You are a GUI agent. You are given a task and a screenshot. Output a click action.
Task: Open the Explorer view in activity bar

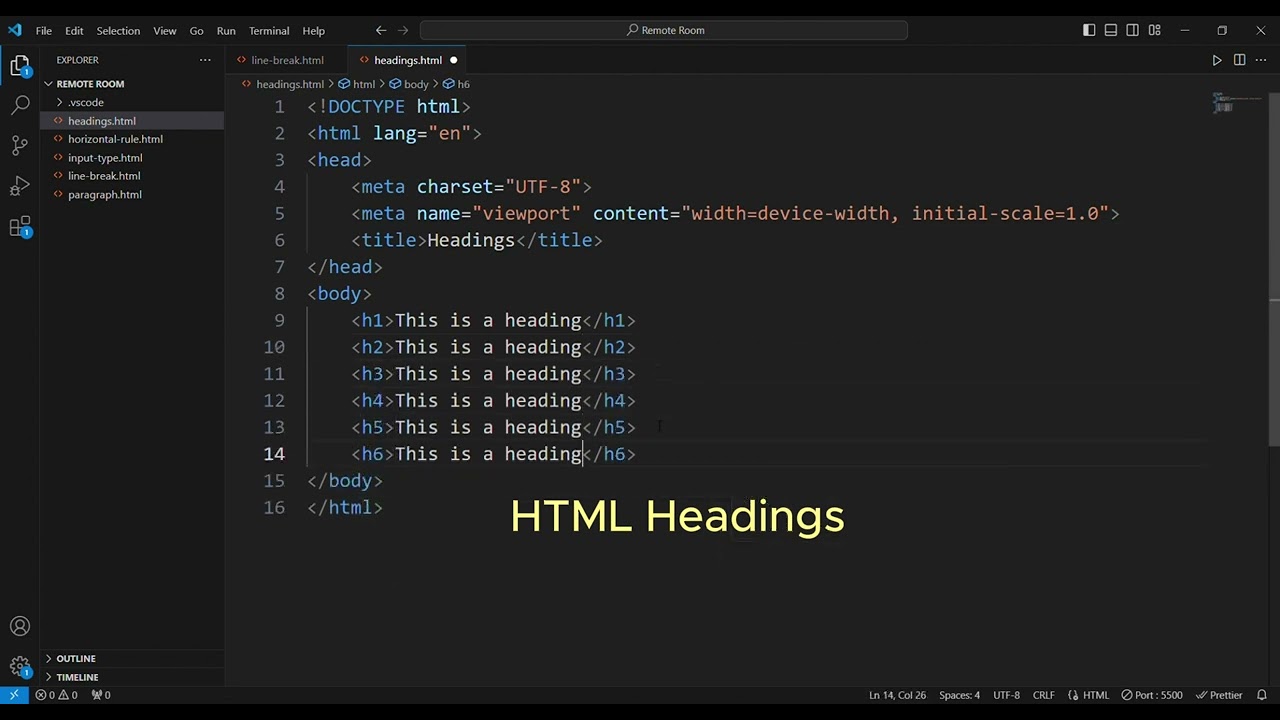20,66
